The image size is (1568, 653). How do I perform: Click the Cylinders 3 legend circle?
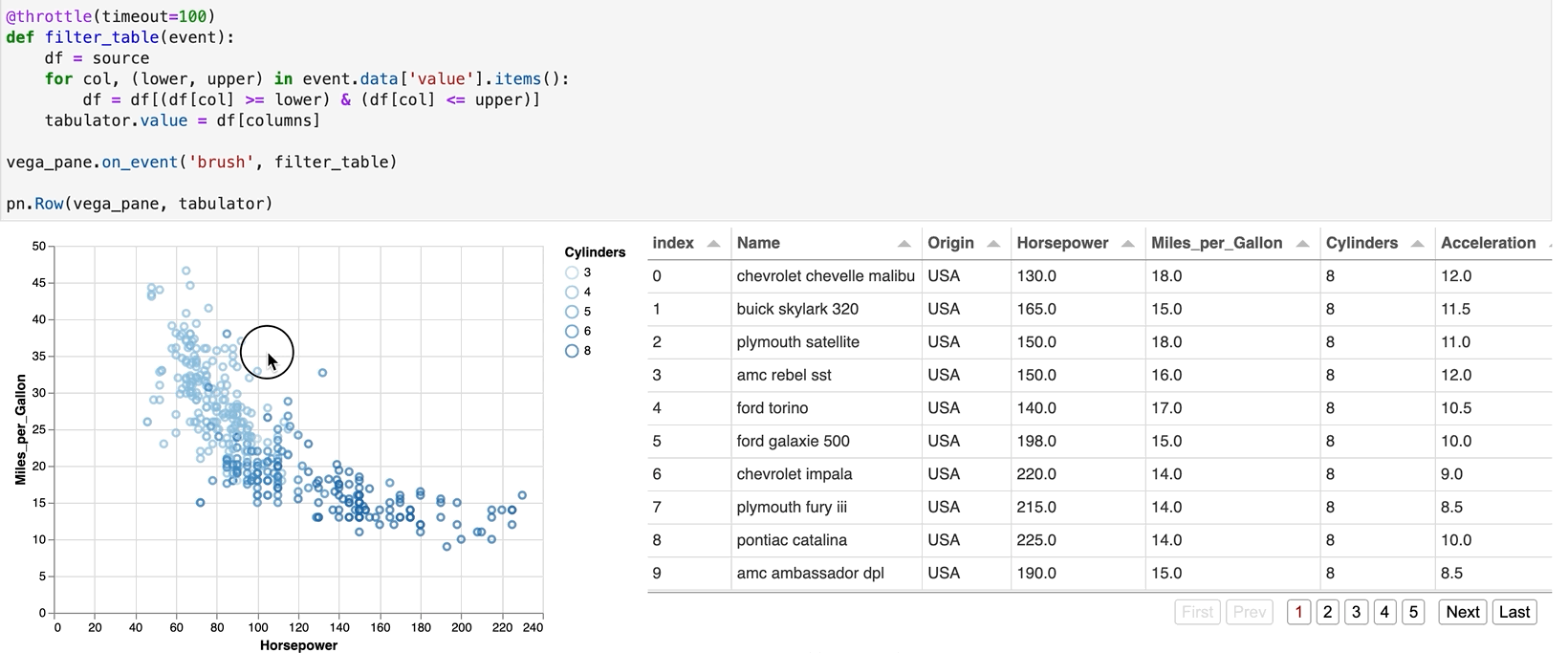[572, 272]
